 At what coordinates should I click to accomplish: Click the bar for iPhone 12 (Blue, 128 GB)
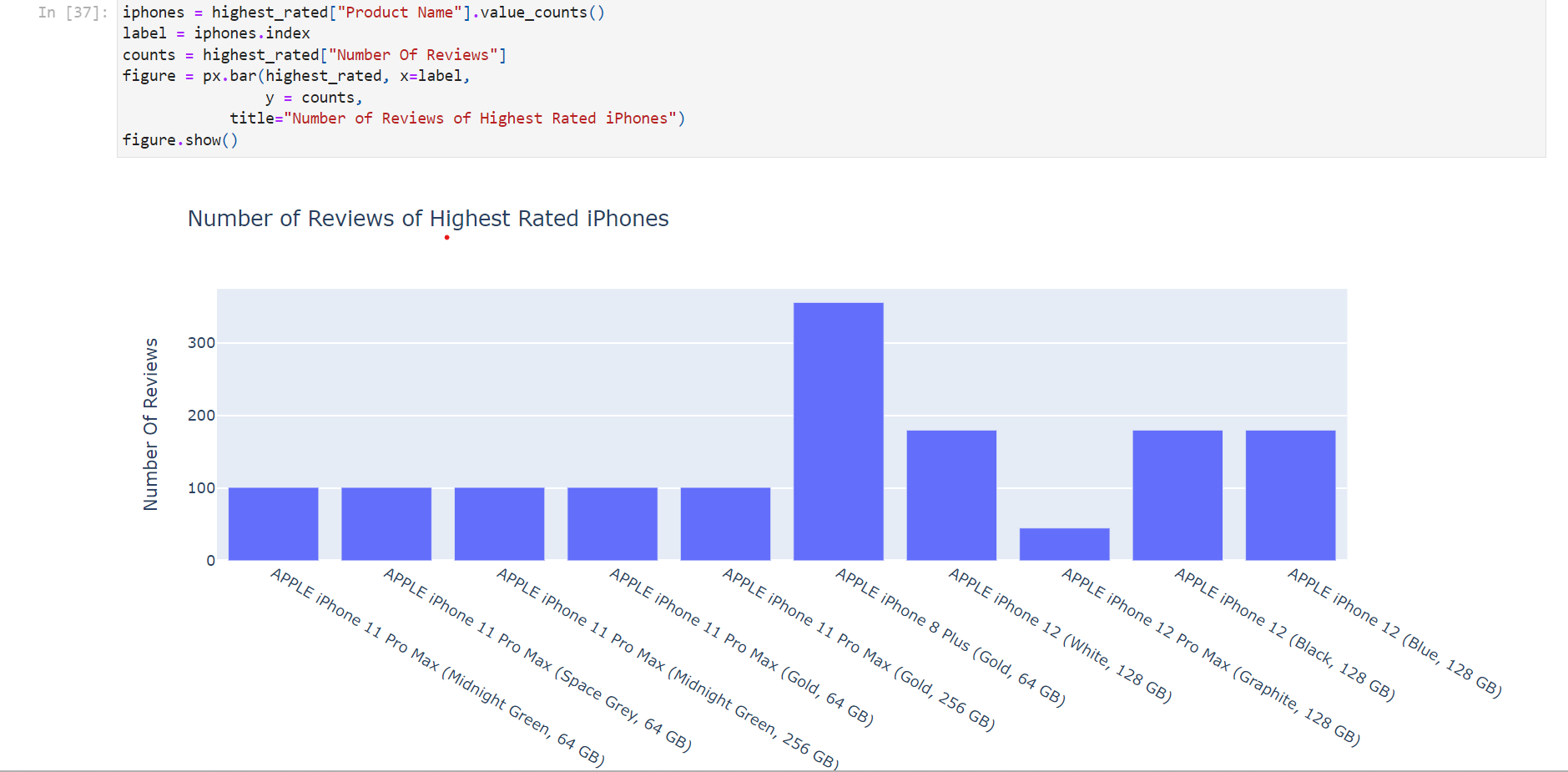(x=1290, y=492)
